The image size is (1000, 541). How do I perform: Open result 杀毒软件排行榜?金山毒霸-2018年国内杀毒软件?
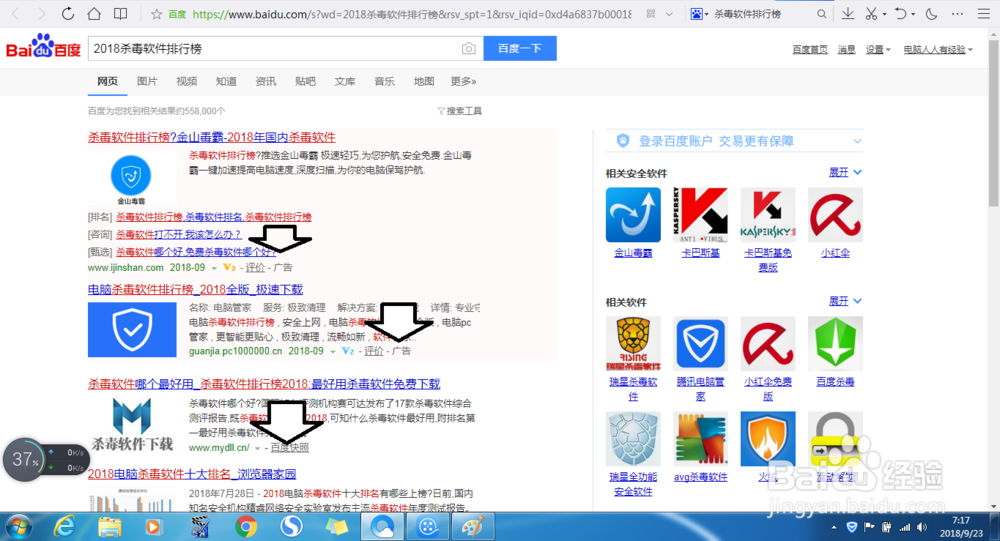[212, 137]
